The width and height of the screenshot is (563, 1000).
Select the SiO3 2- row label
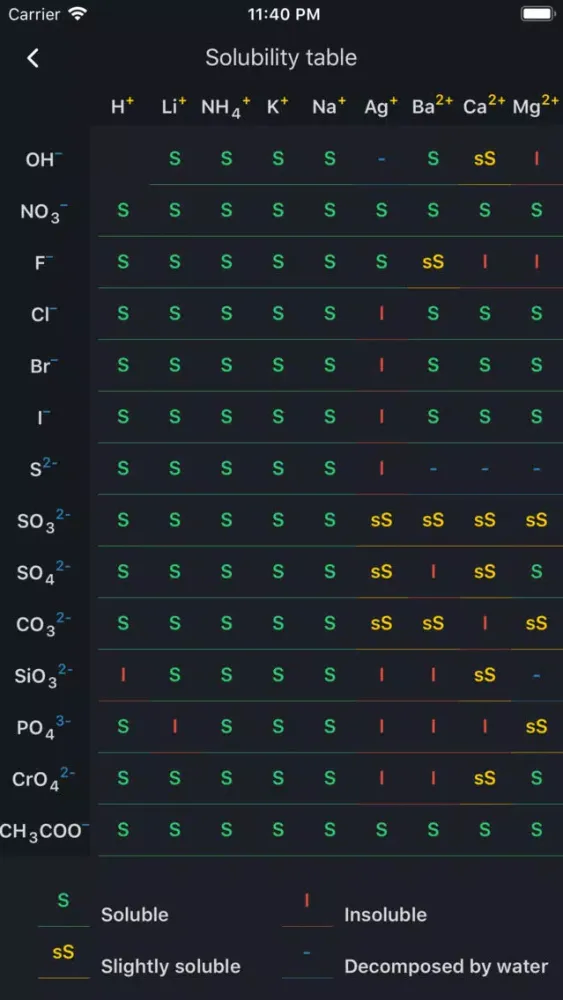click(43, 677)
